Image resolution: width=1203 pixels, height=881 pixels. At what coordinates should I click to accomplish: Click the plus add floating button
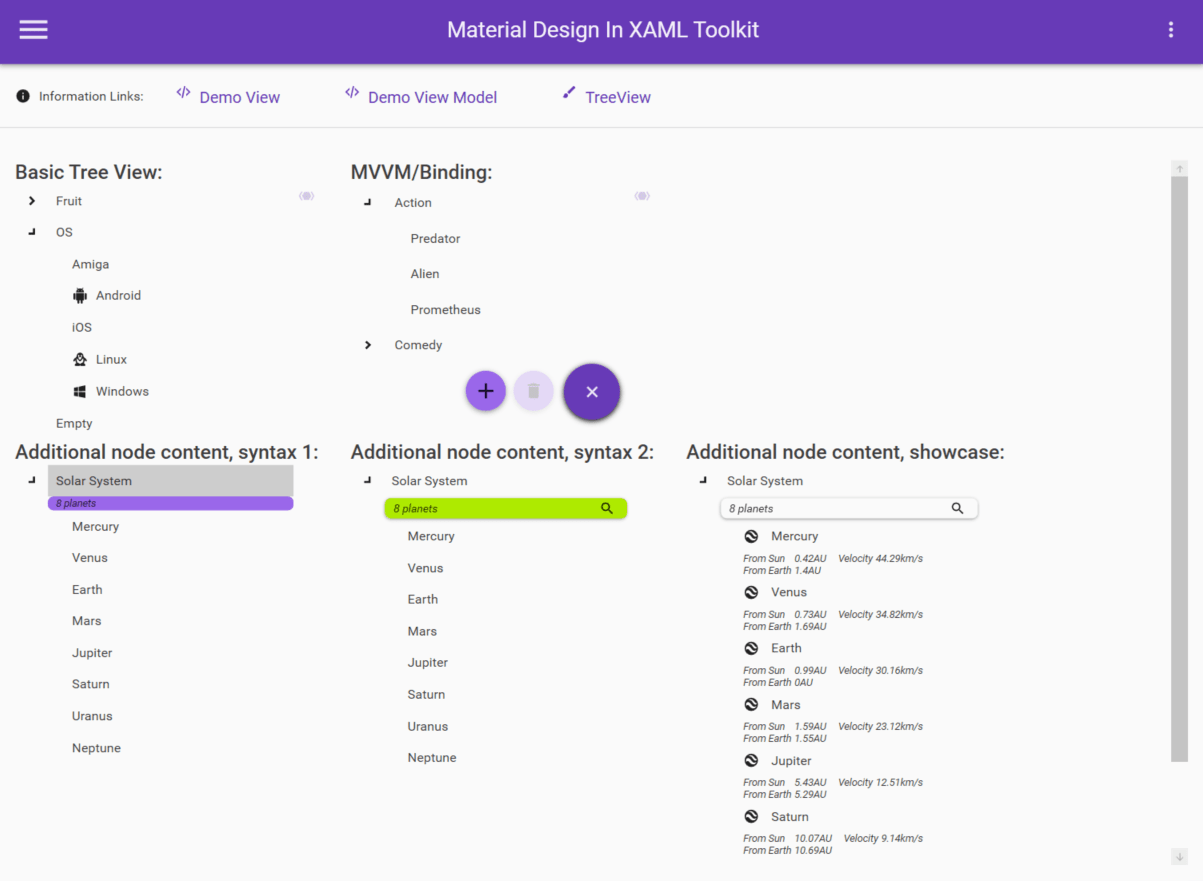coord(486,391)
